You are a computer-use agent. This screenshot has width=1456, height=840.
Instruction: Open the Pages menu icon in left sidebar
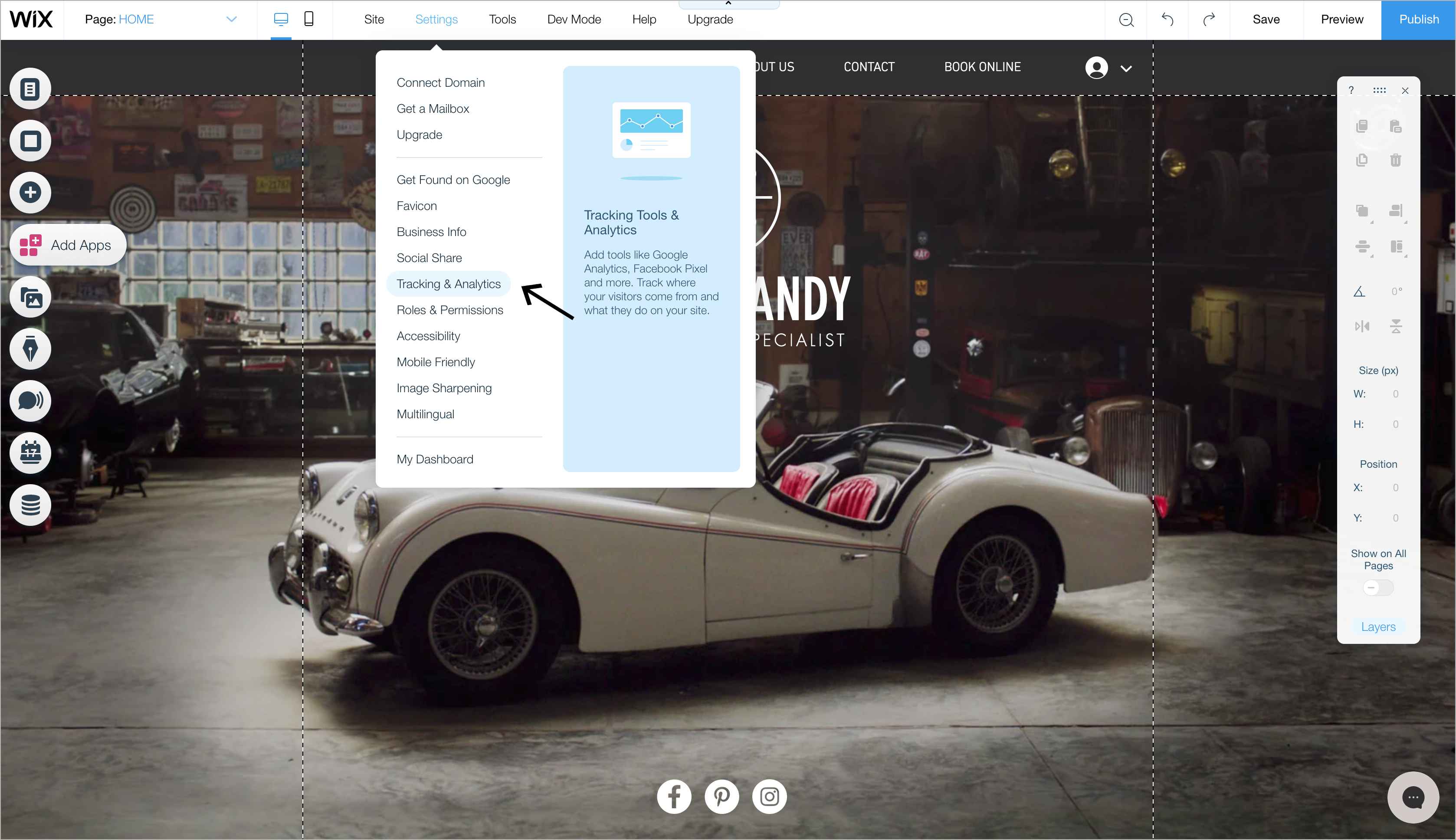coord(30,89)
